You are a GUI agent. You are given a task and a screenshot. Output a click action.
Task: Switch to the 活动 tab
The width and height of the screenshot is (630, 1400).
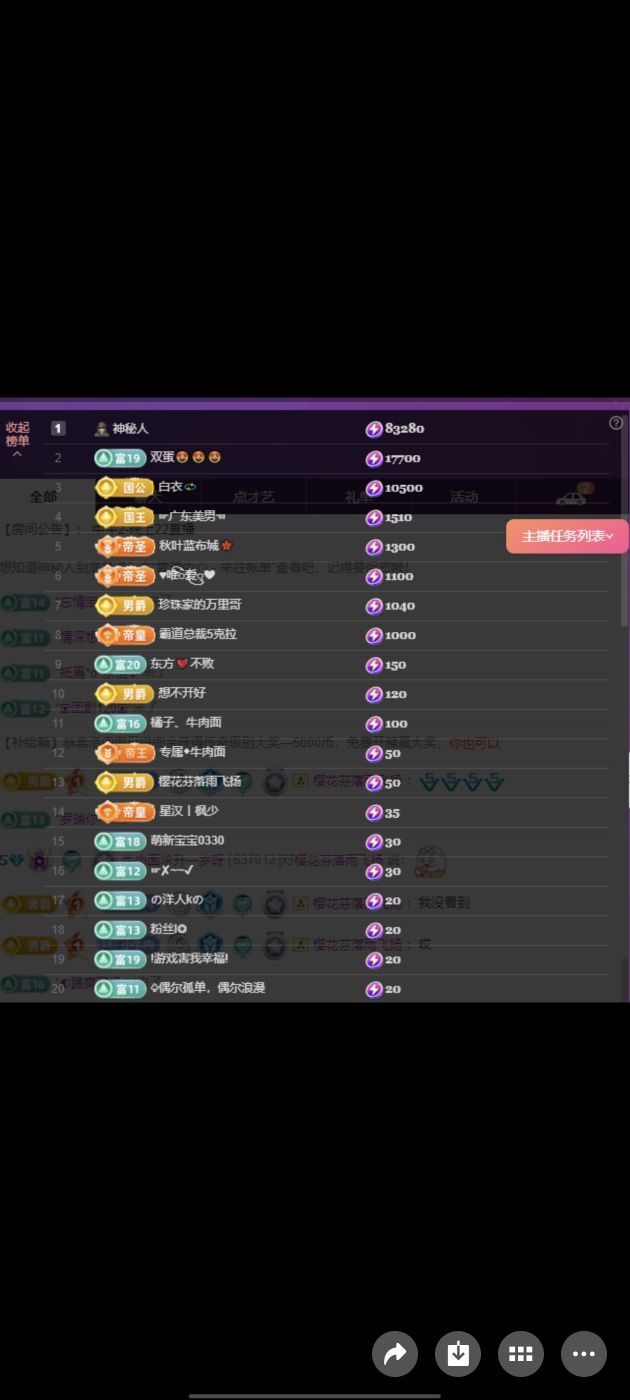click(463, 496)
